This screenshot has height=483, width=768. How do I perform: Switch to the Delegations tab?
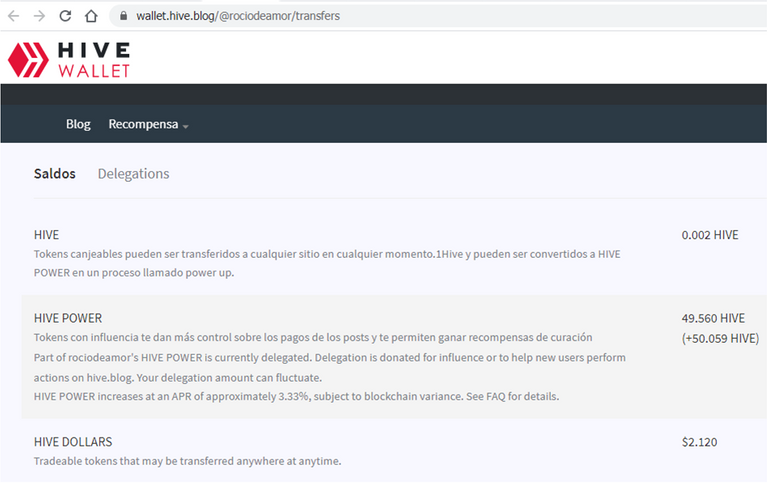click(x=133, y=174)
